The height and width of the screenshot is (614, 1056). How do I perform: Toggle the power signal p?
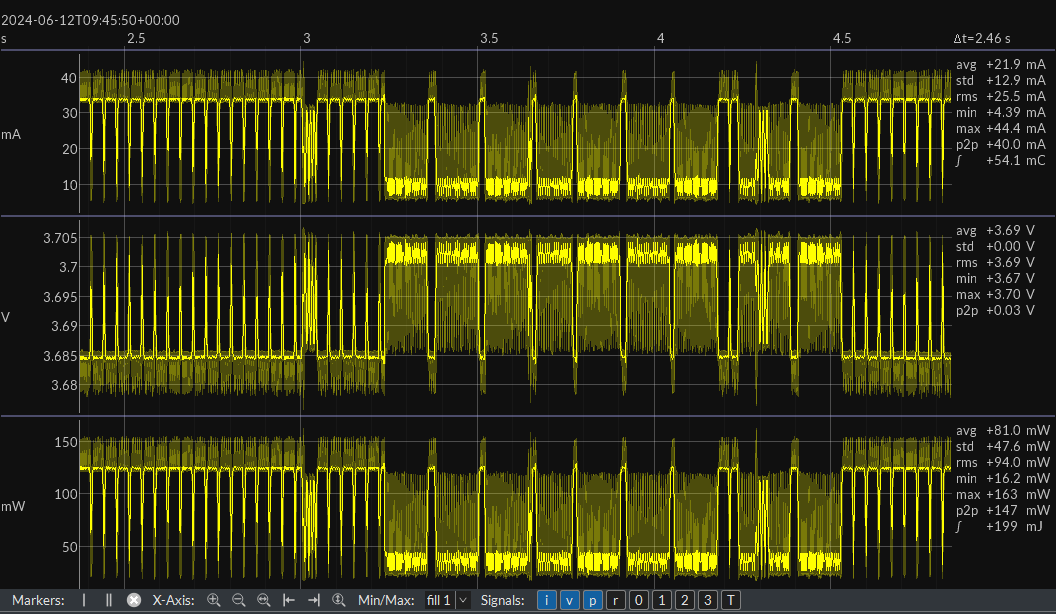(592, 600)
